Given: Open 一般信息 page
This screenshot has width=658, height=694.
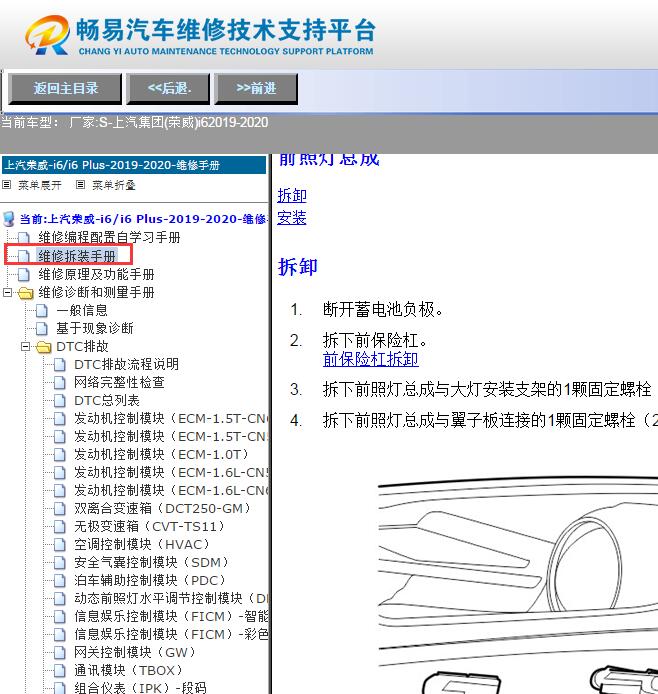Looking at the screenshot, I should point(82,311).
